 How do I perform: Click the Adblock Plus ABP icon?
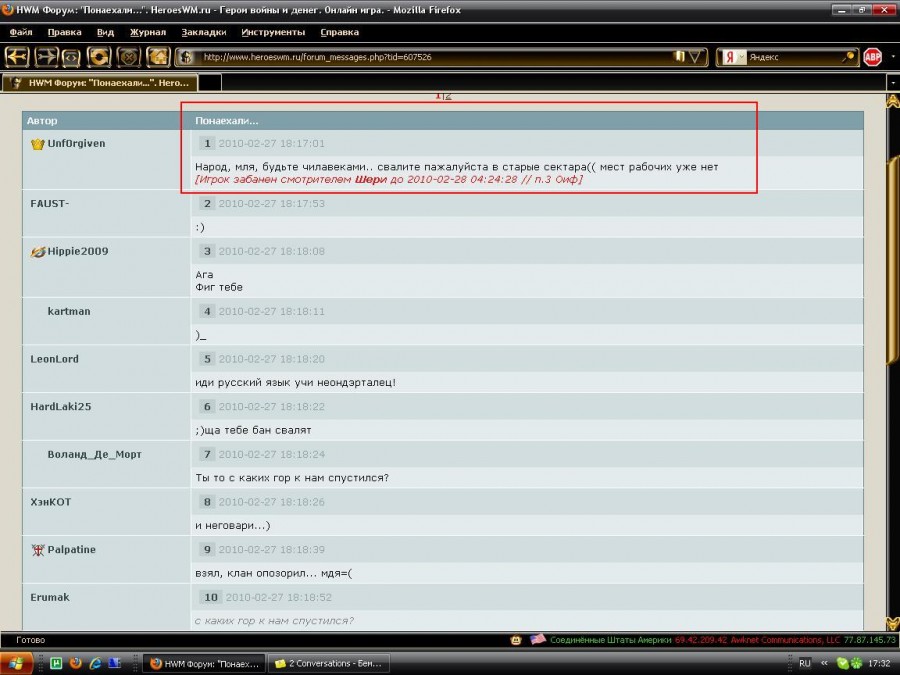point(872,57)
